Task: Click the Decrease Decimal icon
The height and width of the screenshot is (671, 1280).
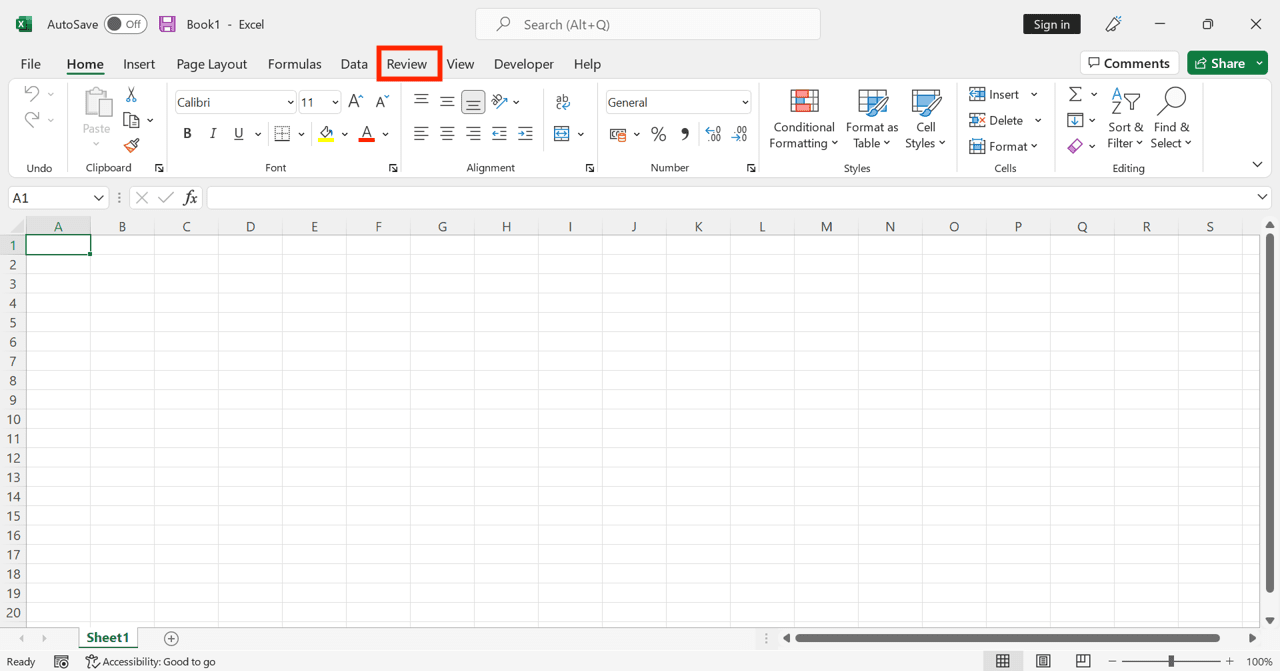Action: [x=739, y=134]
